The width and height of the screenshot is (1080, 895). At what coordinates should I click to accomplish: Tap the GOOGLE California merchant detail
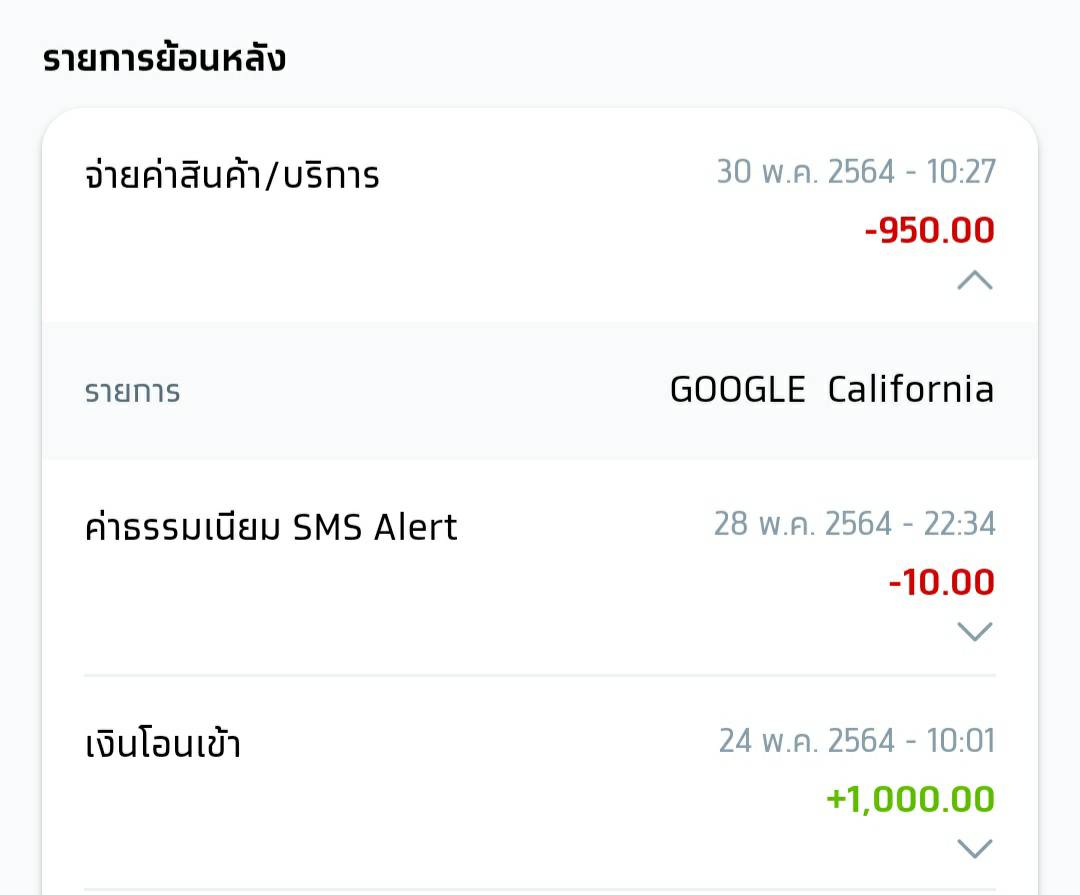tap(832, 389)
